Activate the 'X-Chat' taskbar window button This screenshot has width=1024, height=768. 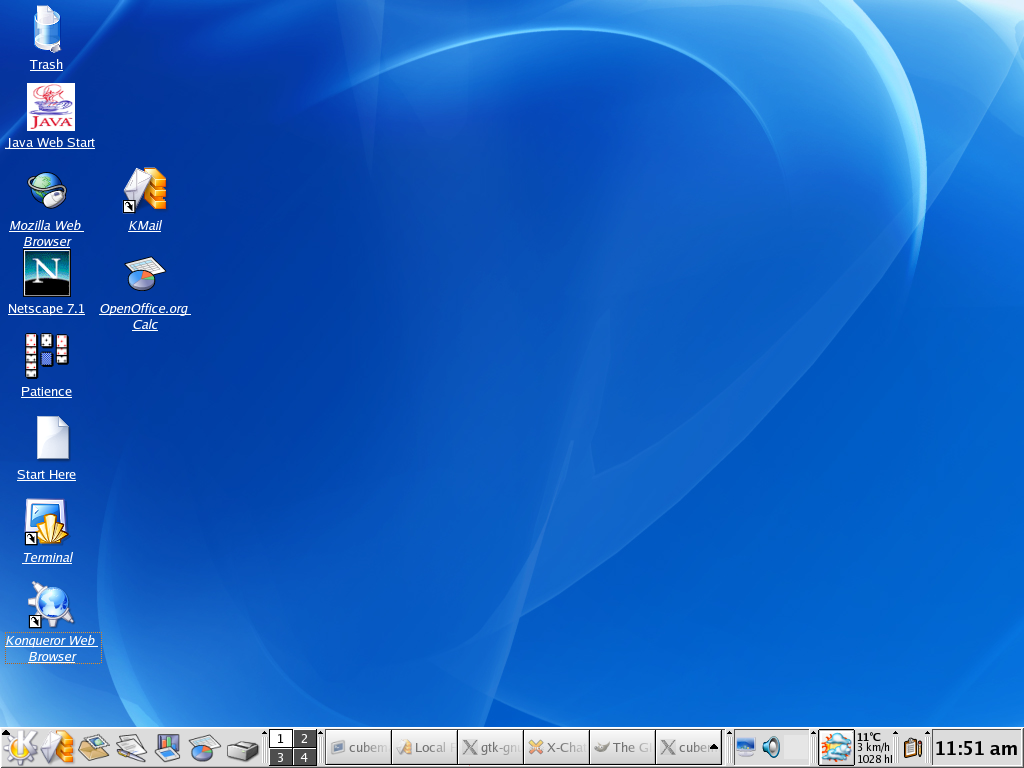556,748
